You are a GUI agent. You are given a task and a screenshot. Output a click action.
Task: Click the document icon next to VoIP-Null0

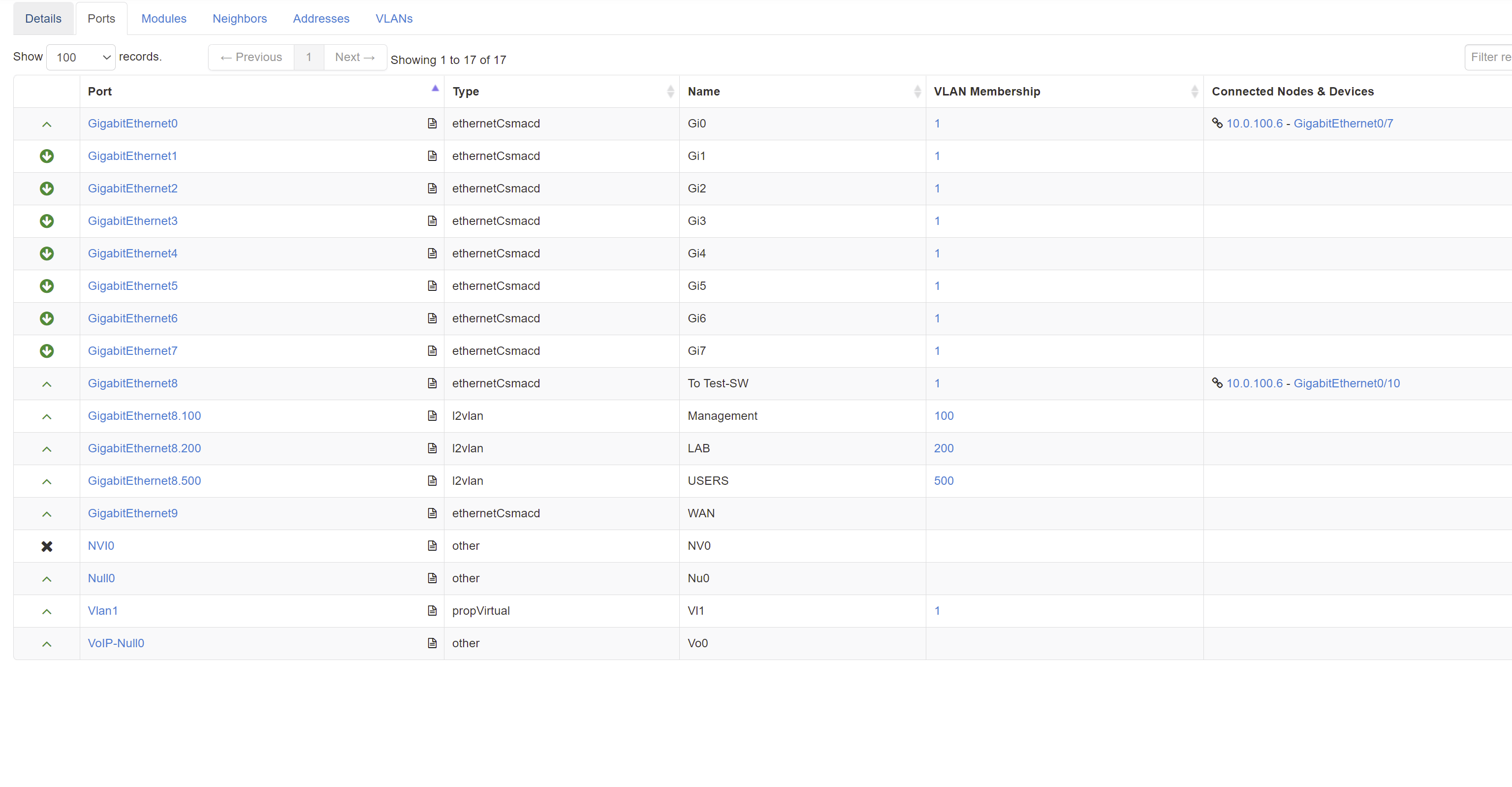click(433, 643)
